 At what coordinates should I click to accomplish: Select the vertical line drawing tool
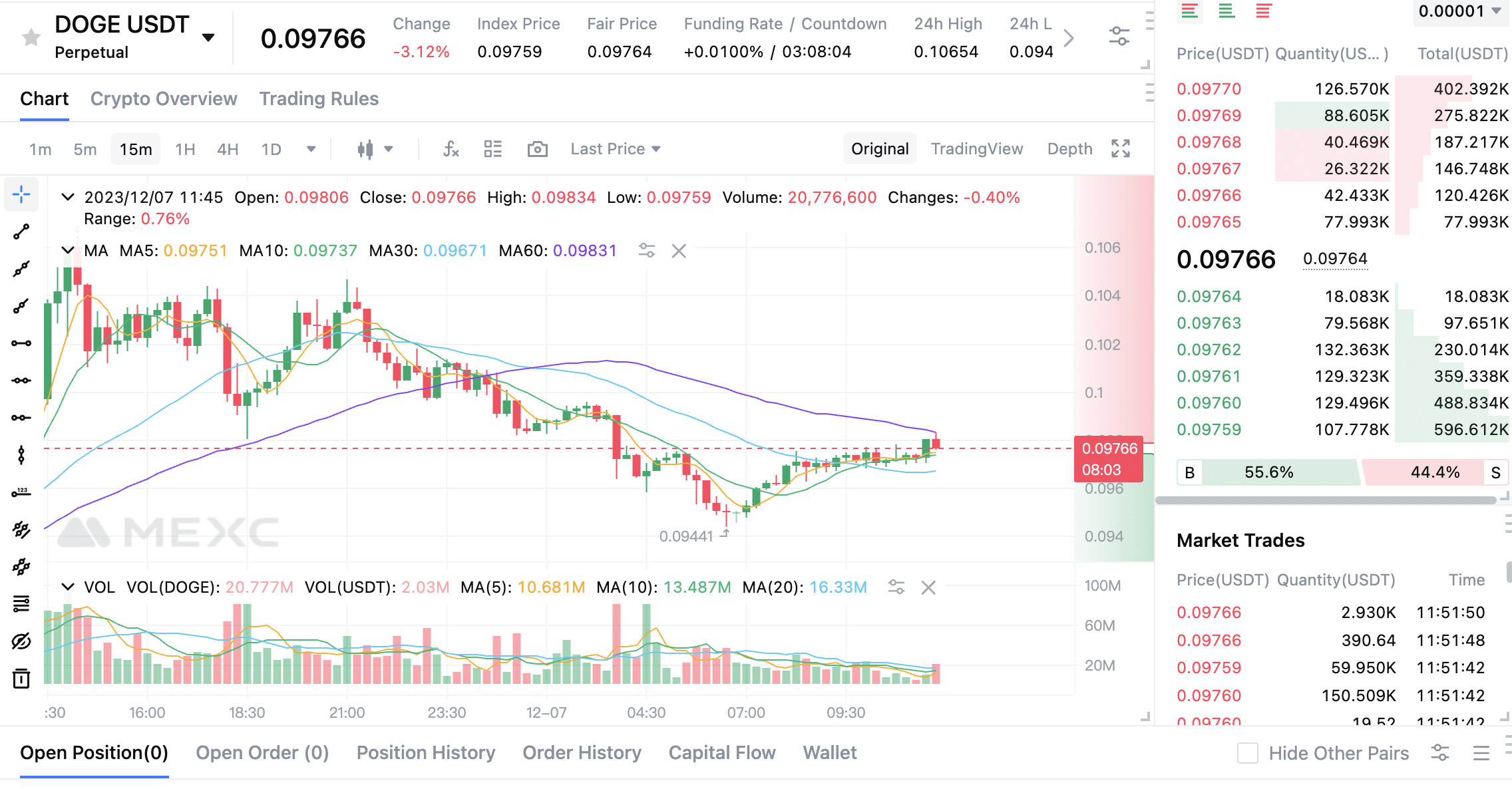pos(21,455)
